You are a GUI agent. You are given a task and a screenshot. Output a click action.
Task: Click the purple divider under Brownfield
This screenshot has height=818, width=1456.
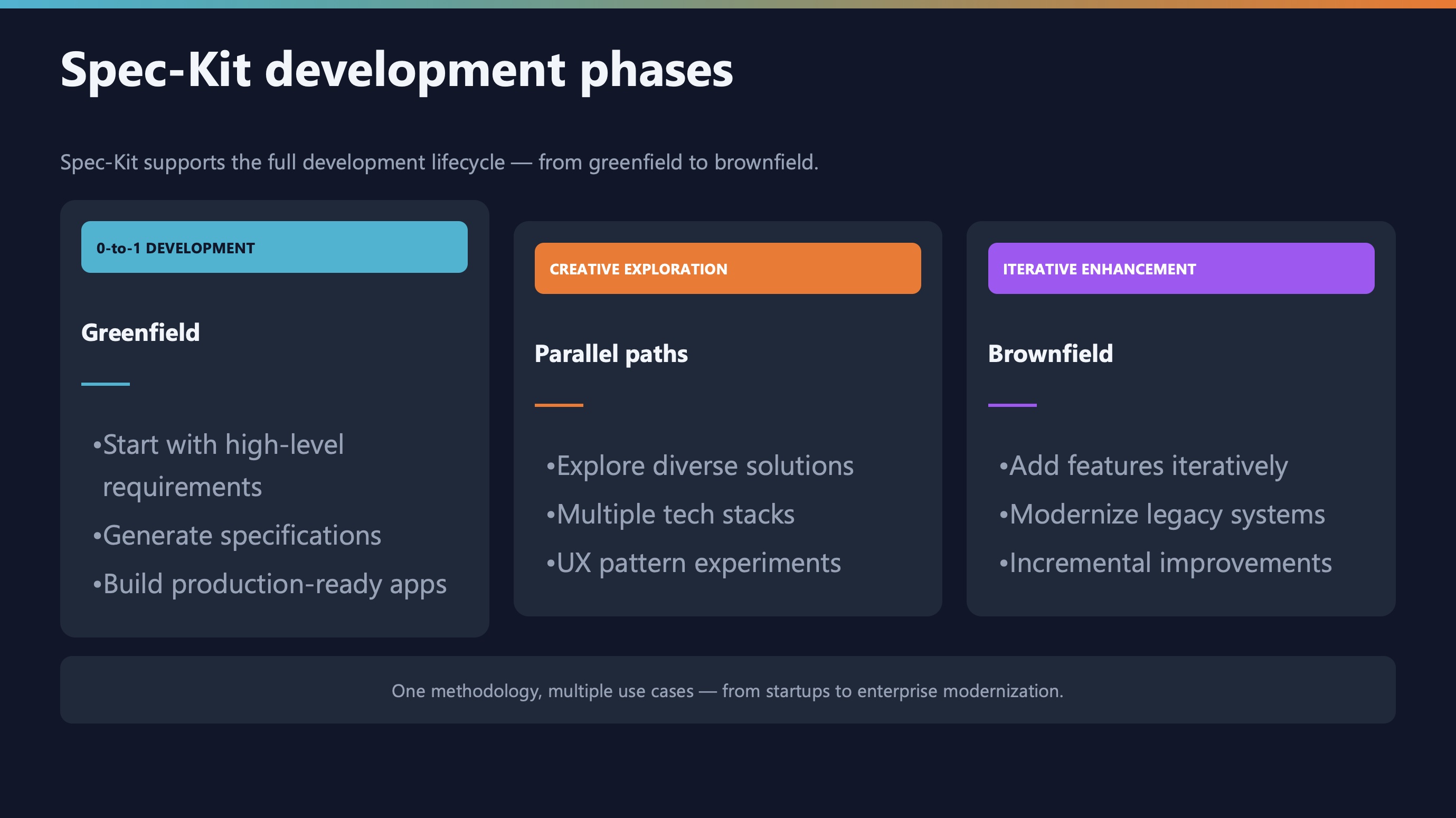click(1011, 405)
